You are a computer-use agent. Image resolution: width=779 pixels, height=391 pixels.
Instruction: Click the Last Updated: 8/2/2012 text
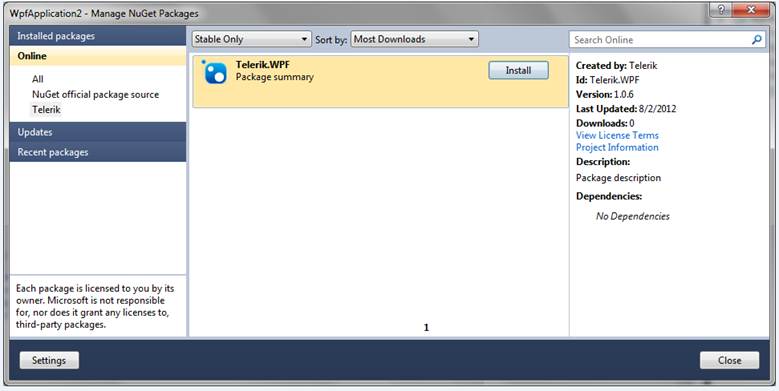tap(626, 109)
